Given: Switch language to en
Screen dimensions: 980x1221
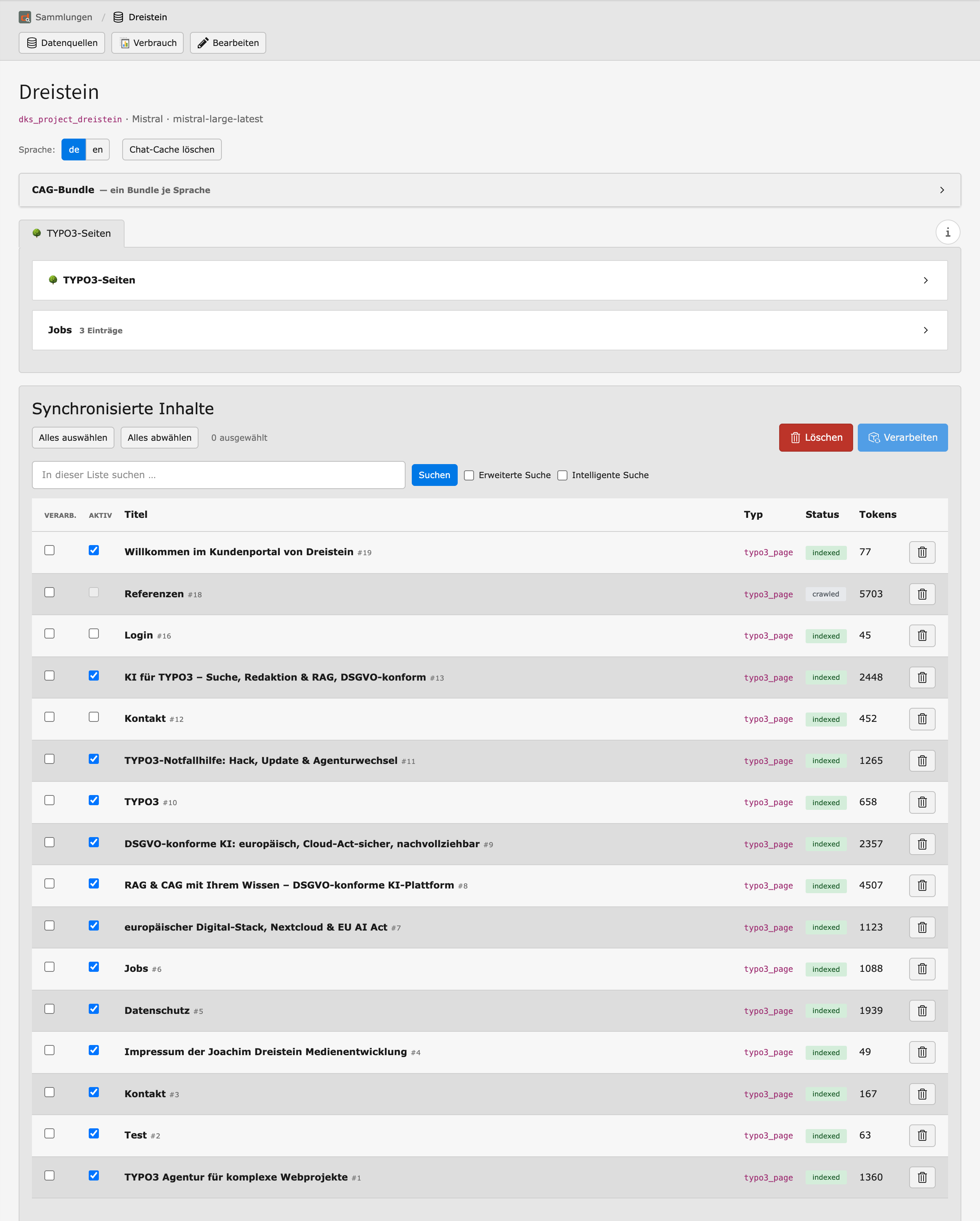Looking at the screenshot, I should tap(97, 150).
